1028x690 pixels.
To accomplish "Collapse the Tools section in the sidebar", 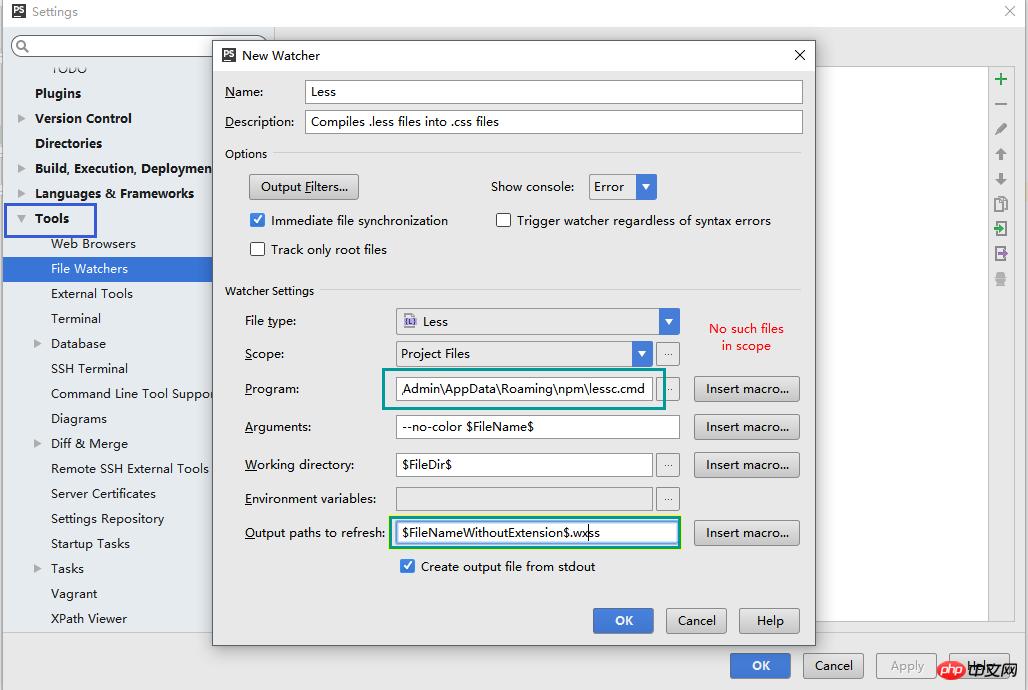I will point(23,218).
